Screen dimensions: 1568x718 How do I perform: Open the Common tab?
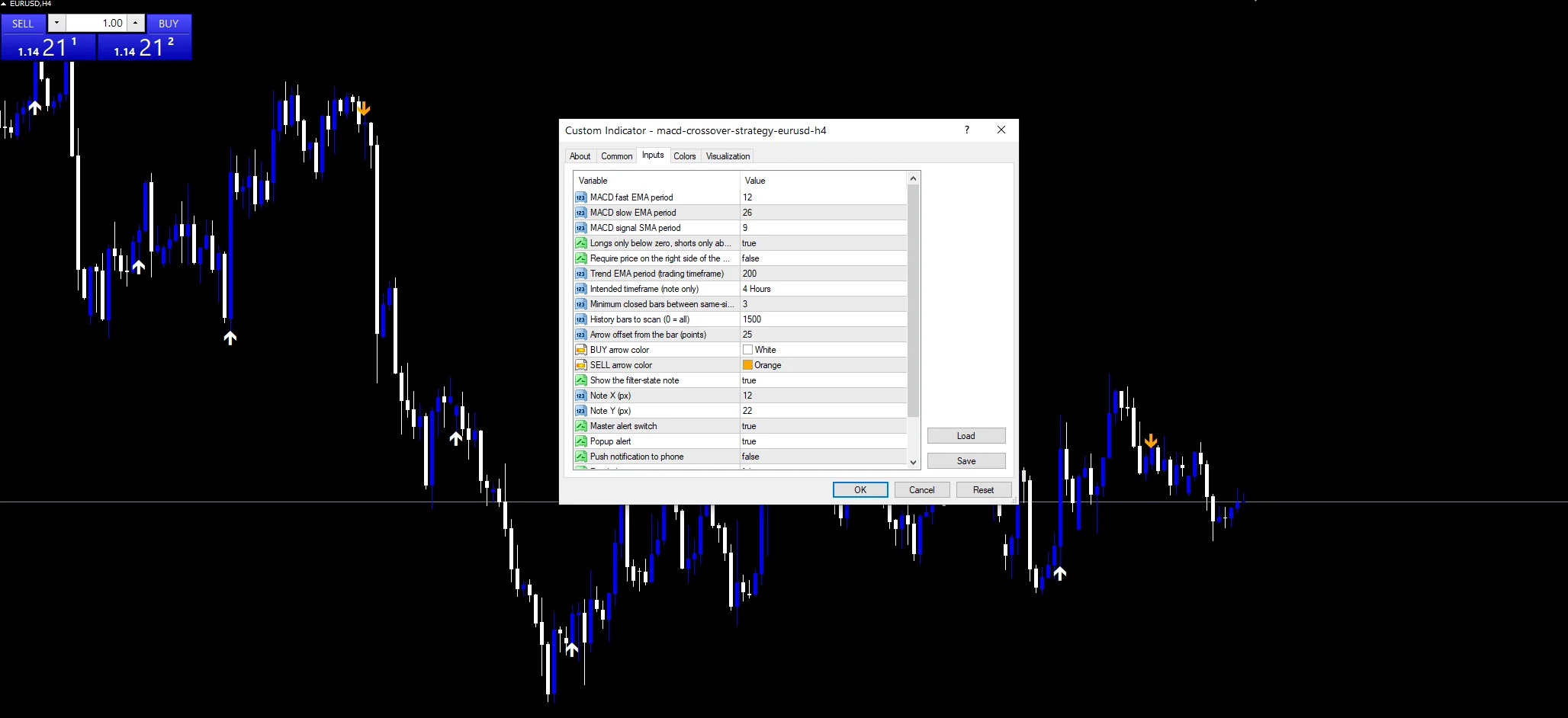point(616,156)
